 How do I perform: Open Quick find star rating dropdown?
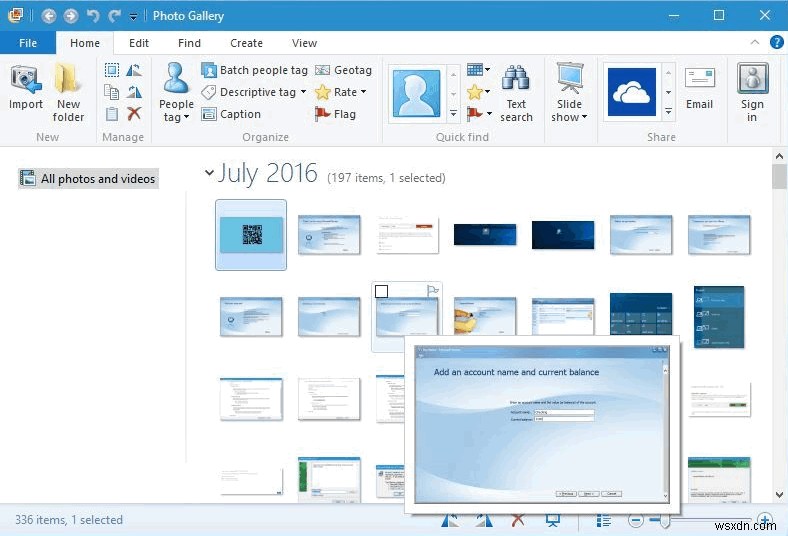pos(487,91)
